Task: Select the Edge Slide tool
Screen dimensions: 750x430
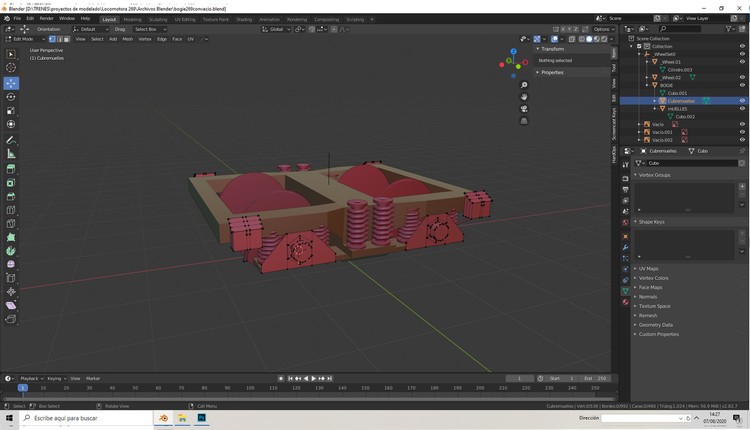Action: coord(11,278)
